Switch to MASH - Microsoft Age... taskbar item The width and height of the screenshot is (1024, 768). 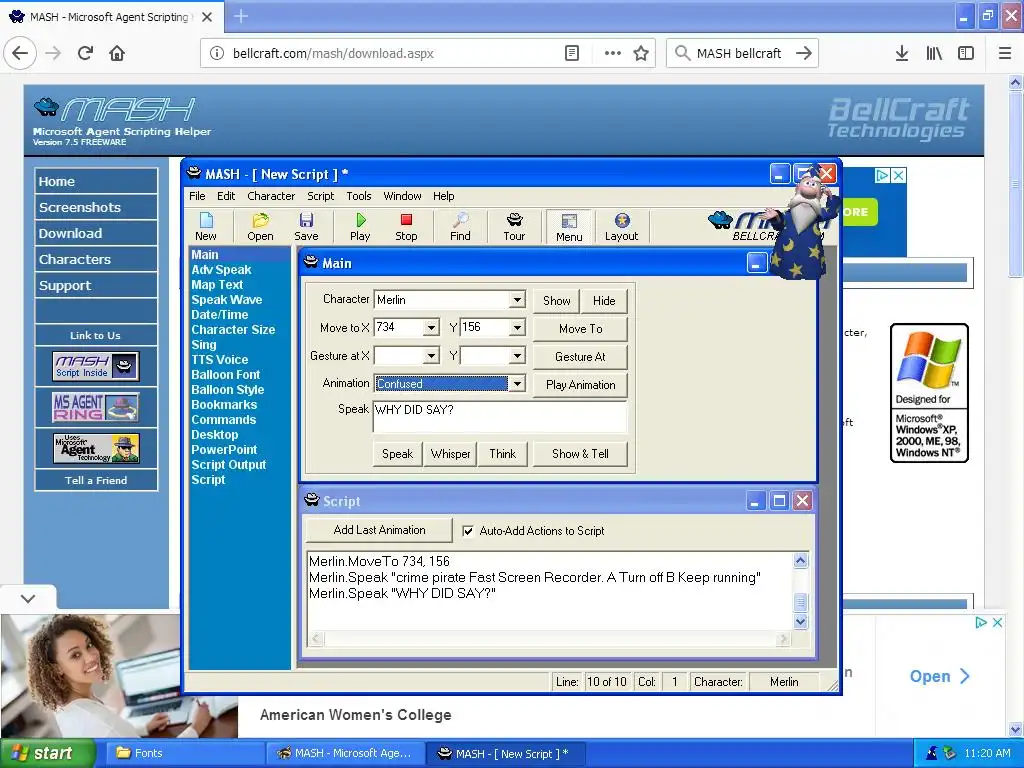pyautogui.click(x=345, y=753)
